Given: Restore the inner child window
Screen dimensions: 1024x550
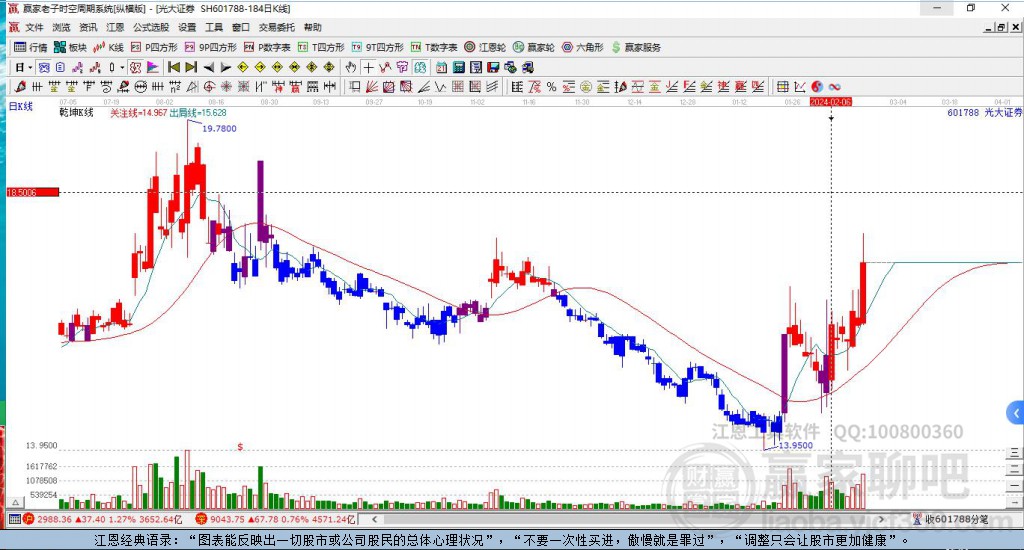Looking at the screenshot, I should (x=1001, y=27).
